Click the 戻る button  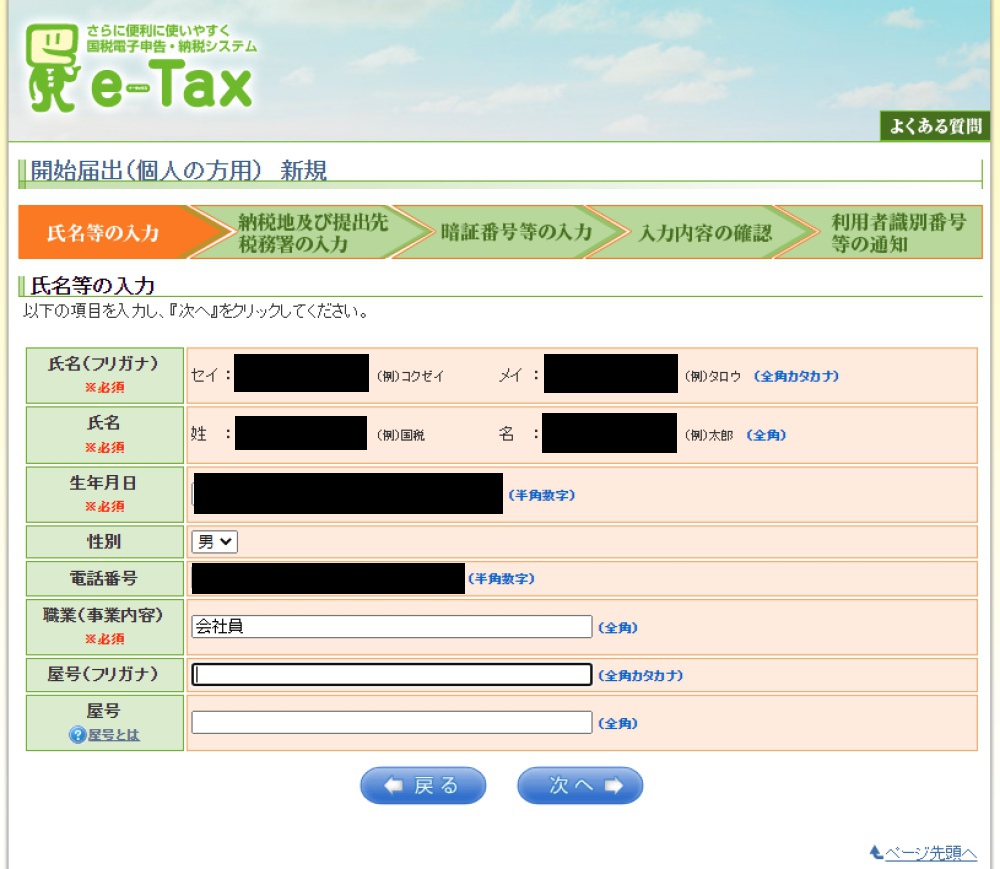click(x=423, y=785)
